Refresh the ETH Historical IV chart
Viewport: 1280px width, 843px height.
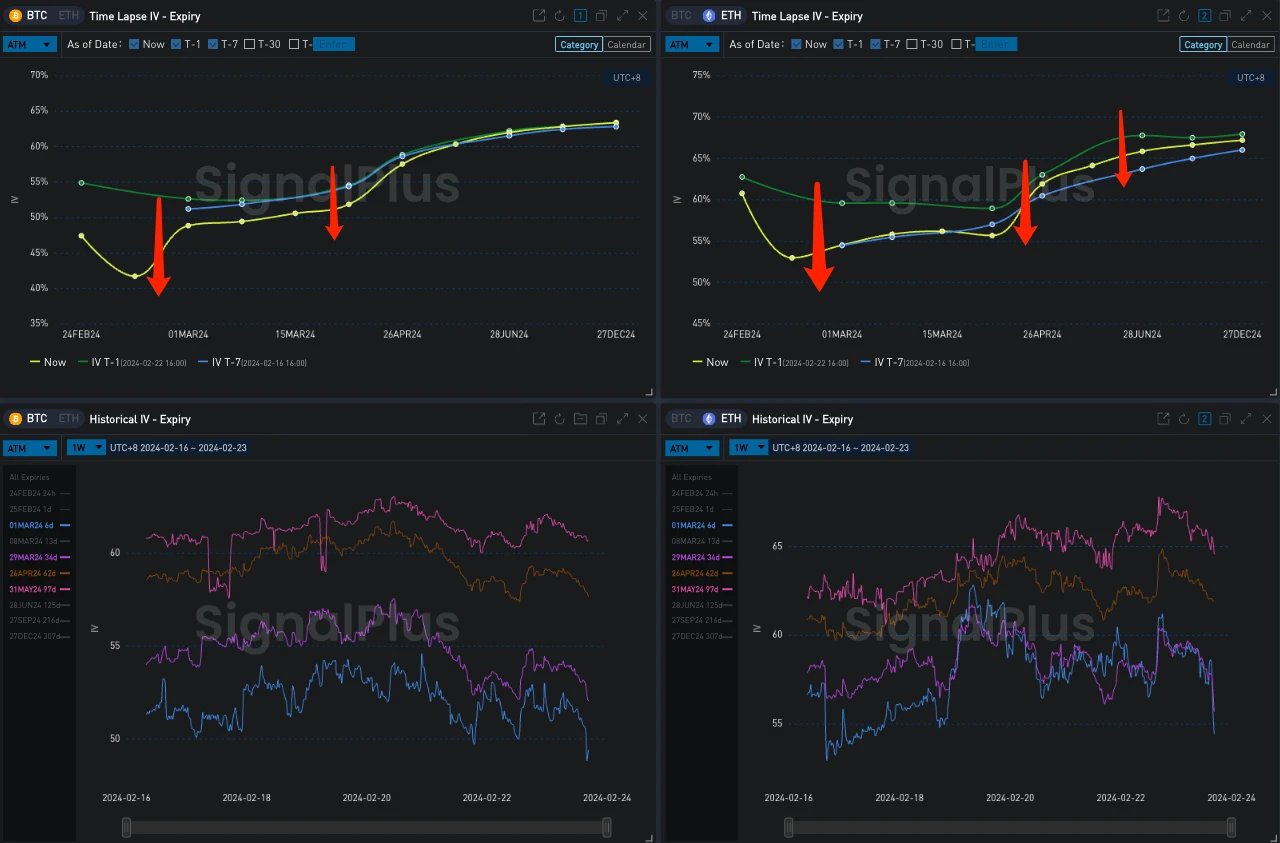(1183, 419)
